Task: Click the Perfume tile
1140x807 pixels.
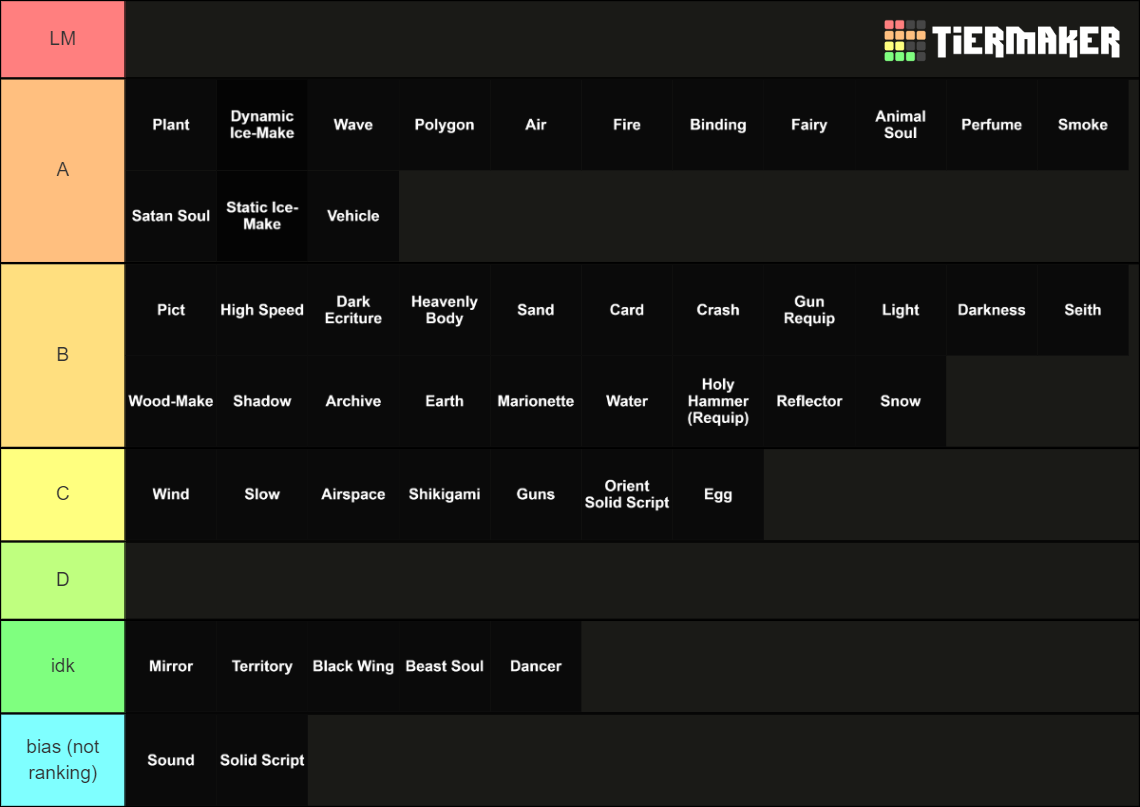Action: 992,124
